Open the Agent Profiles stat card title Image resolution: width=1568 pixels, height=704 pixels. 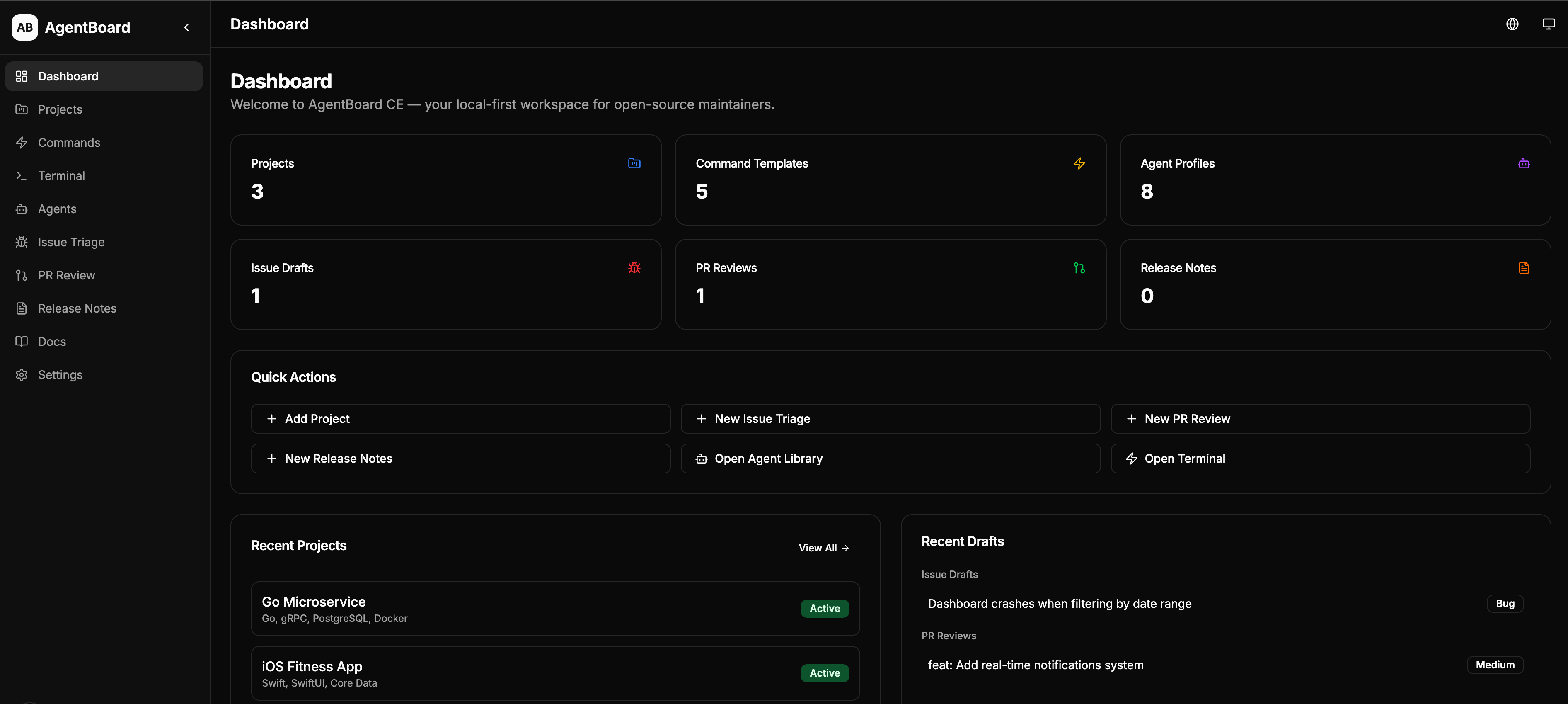[1177, 163]
